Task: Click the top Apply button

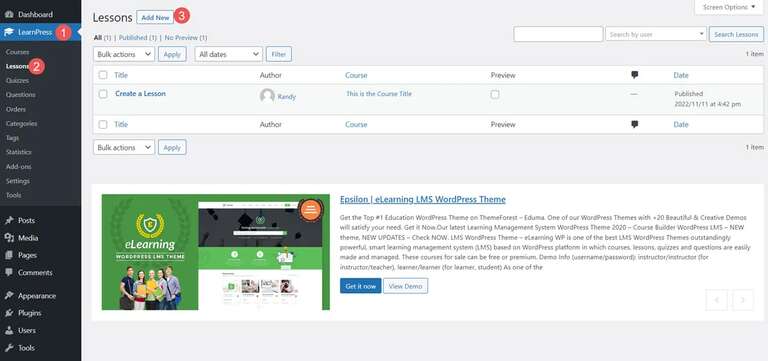Action: (172, 54)
